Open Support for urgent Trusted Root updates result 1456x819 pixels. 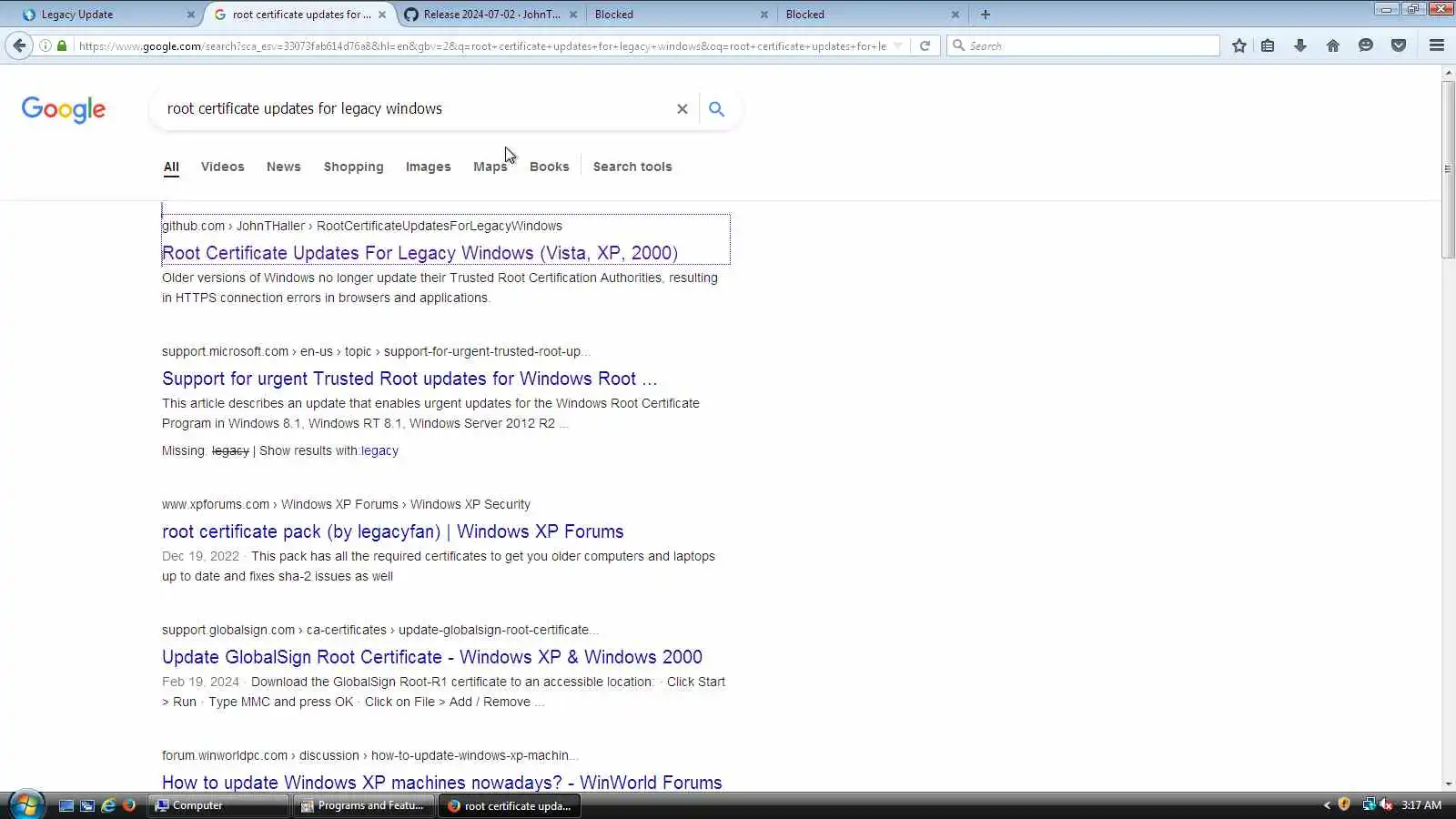[409, 379]
